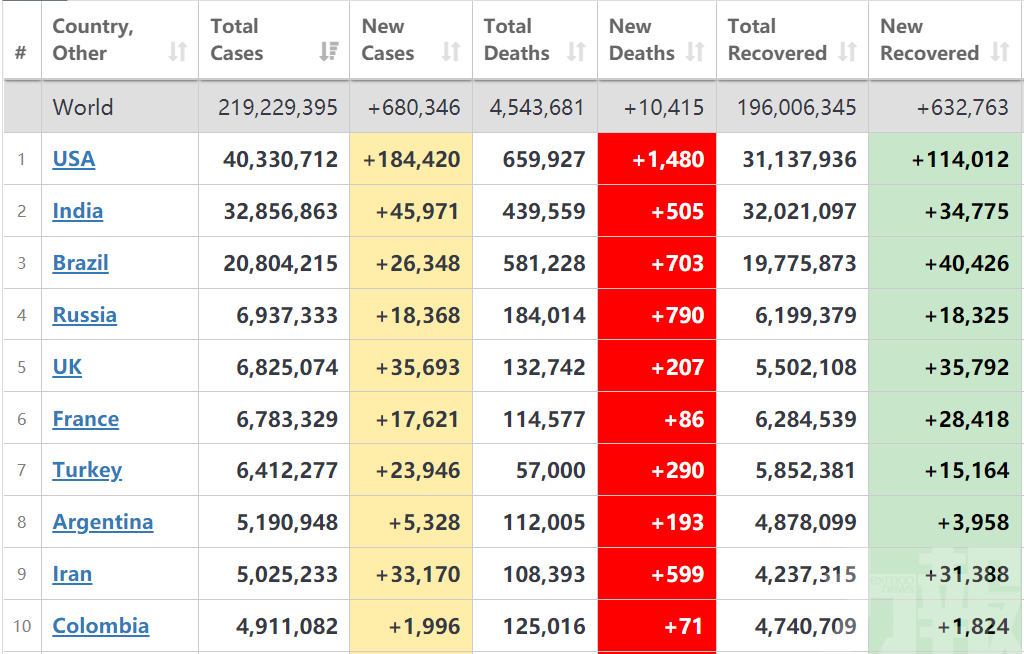Open the USA country link
The width and height of the screenshot is (1024, 654).
(74, 159)
